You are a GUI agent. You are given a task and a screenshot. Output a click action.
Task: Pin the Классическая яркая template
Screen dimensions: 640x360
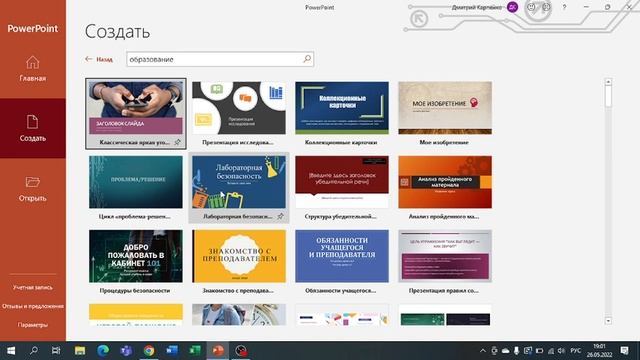click(x=178, y=142)
